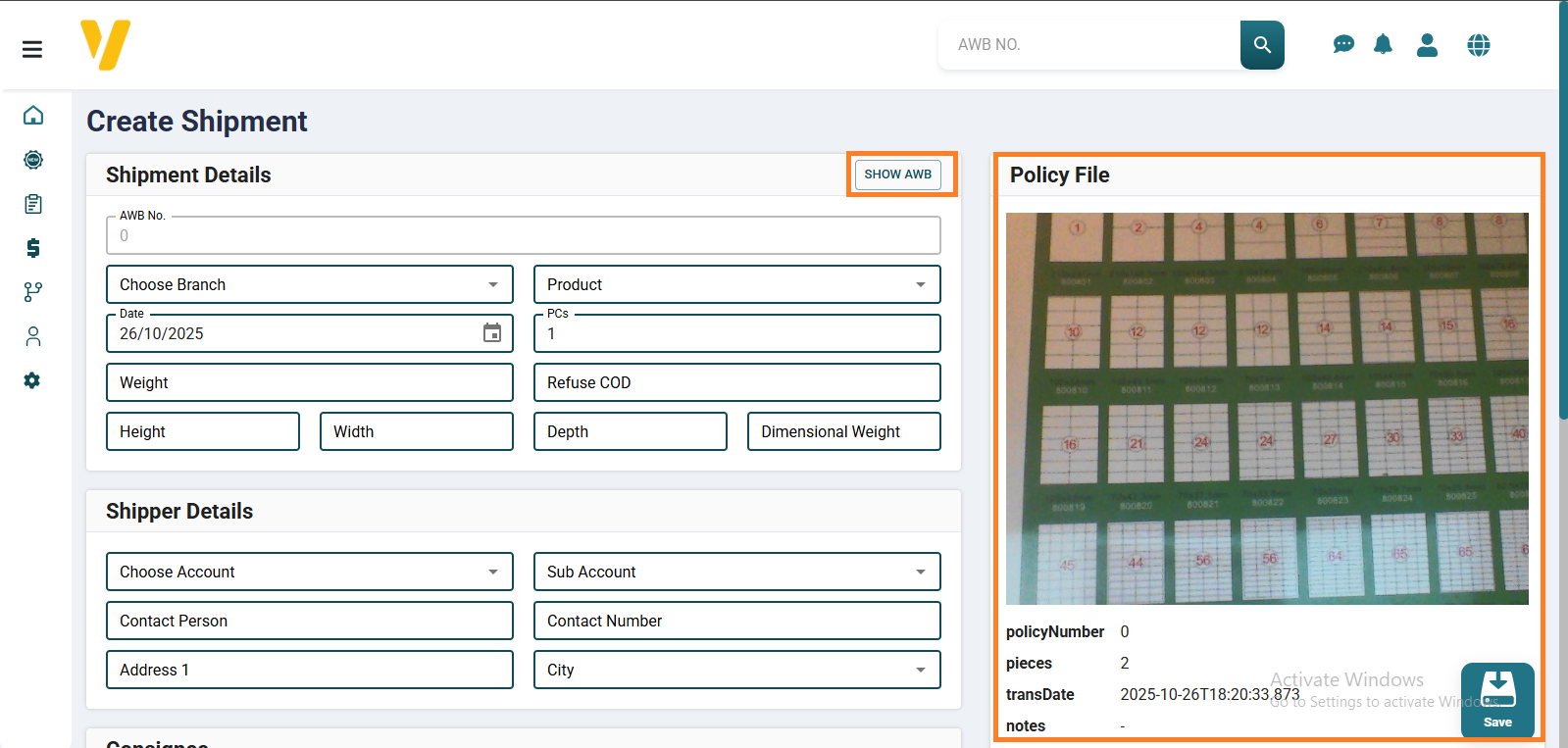Open the notifications bell
Screen dimensions: 1568x748
(x=1383, y=45)
